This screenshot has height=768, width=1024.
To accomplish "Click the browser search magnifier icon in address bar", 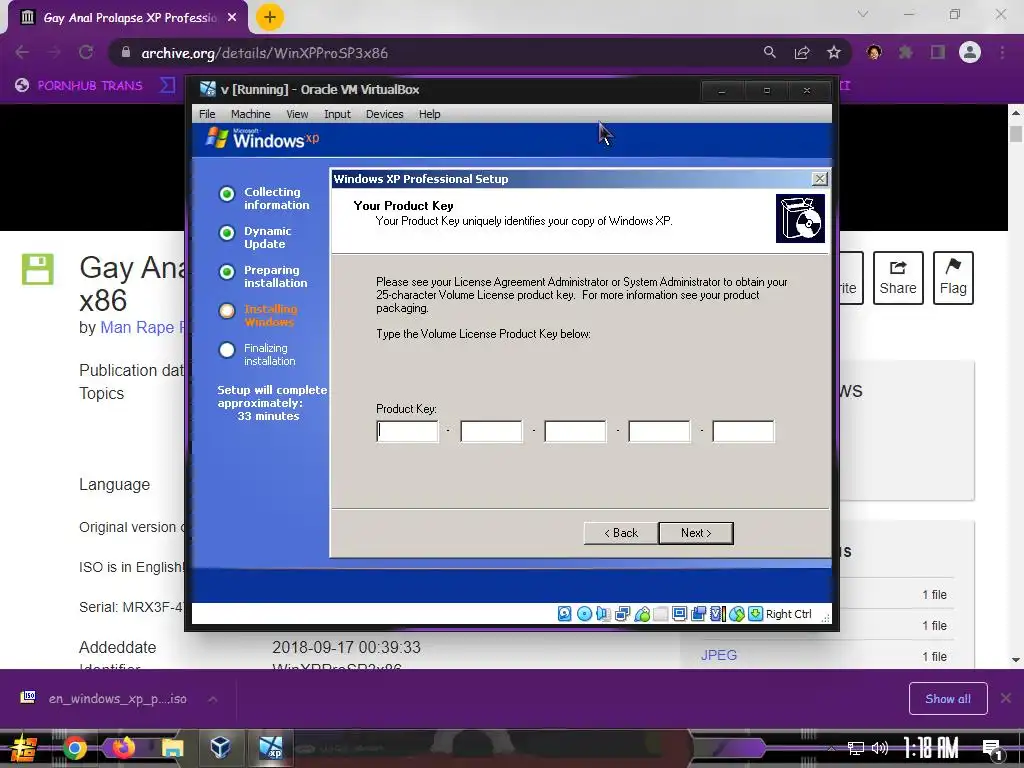I will point(770,52).
